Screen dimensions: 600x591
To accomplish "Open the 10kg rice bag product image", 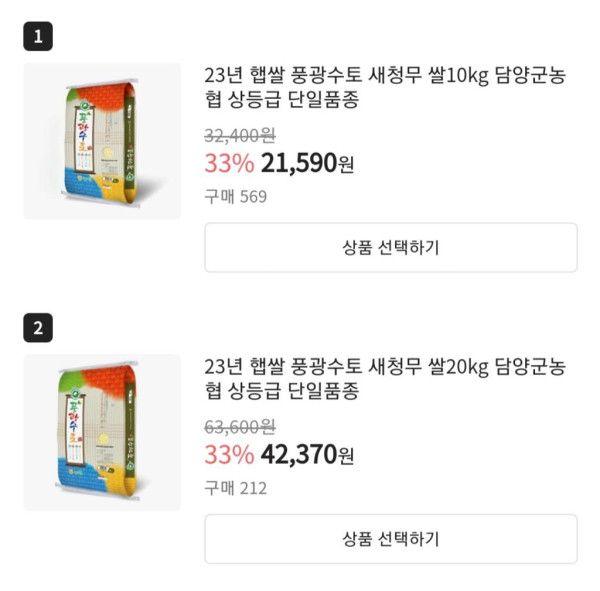I will tap(102, 141).
